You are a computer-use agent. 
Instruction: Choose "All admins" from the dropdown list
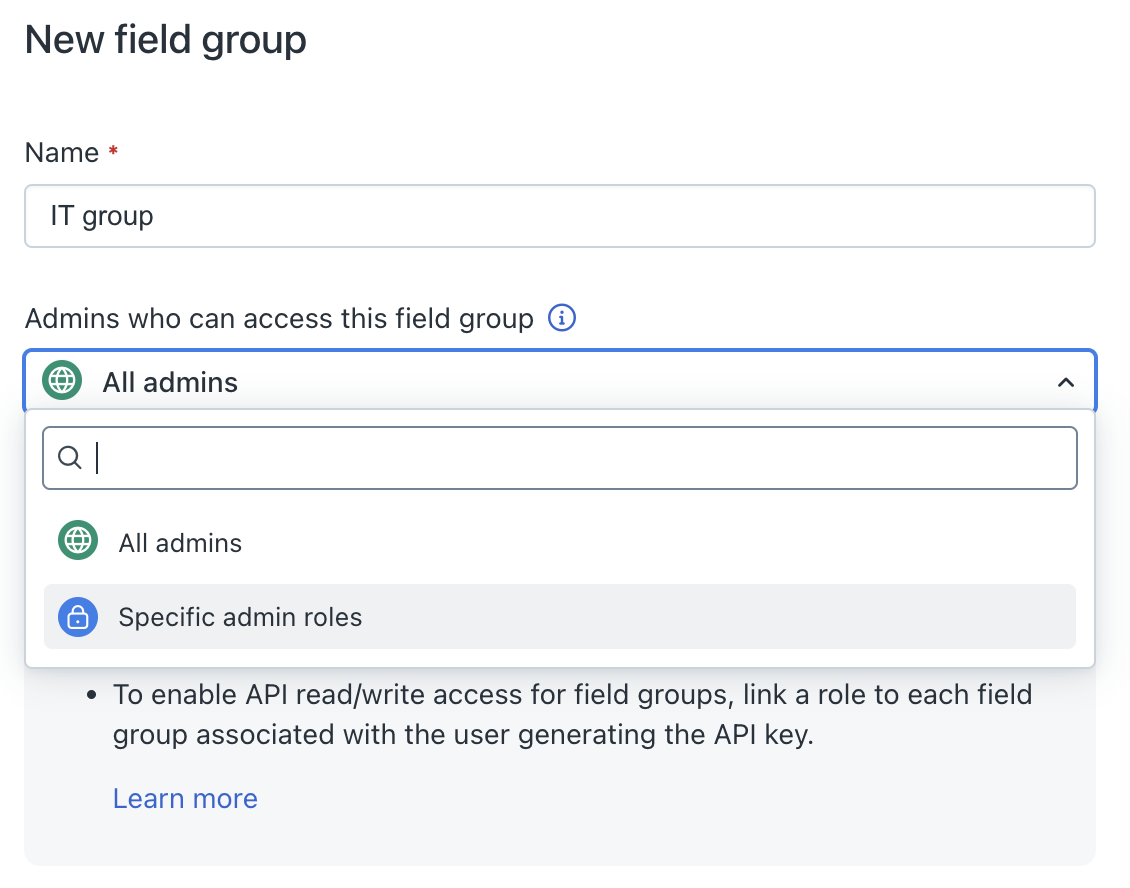click(x=180, y=543)
